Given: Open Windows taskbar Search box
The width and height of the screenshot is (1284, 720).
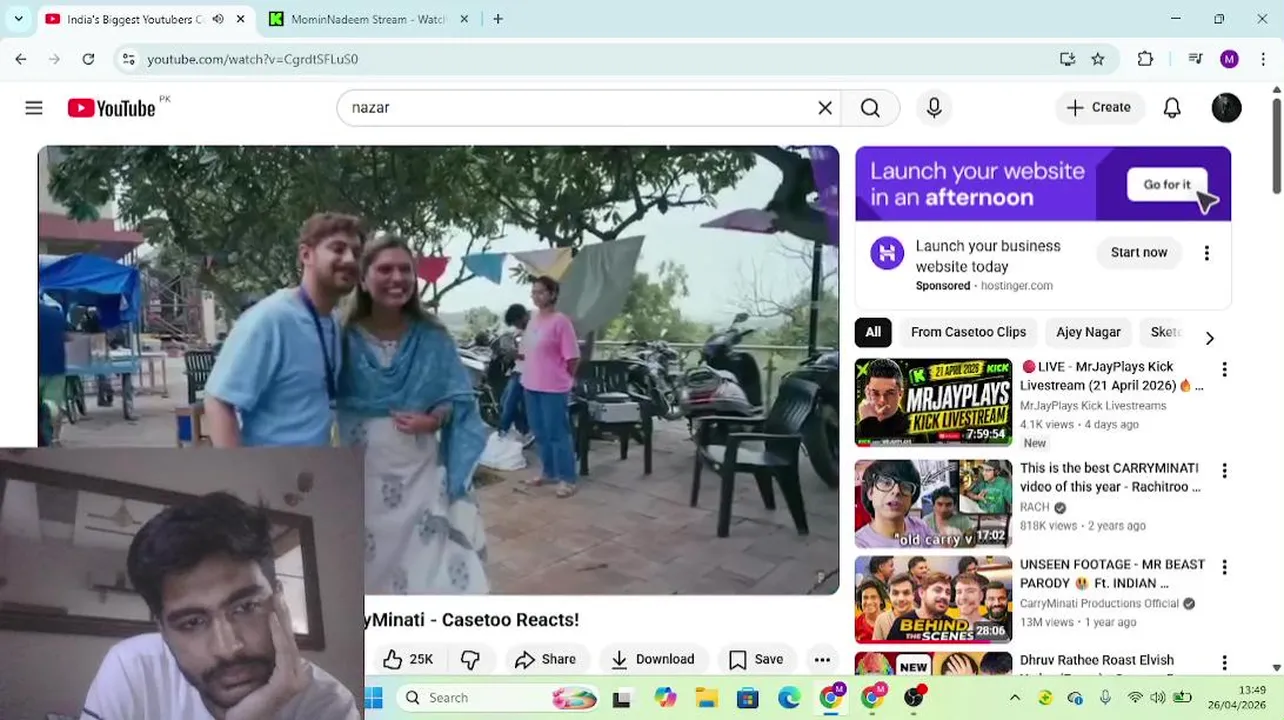Looking at the screenshot, I should click(x=497, y=698).
